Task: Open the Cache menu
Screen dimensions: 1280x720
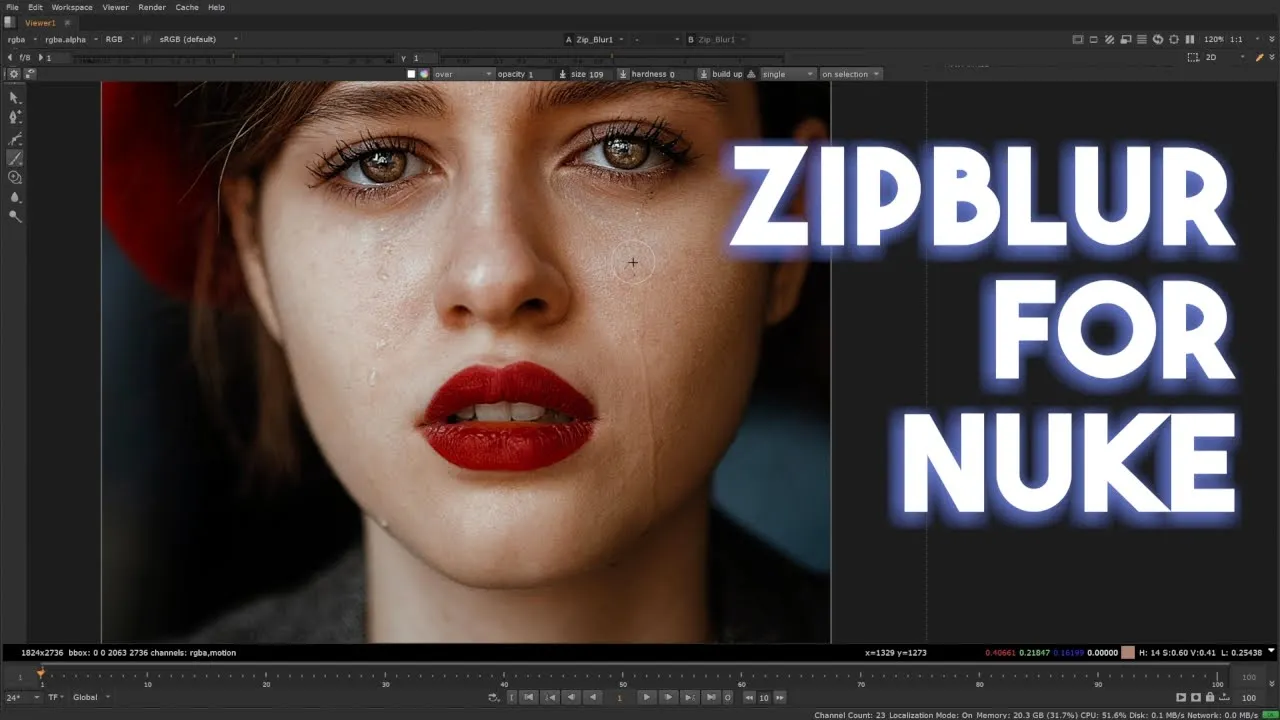Action: (x=187, y=7)
